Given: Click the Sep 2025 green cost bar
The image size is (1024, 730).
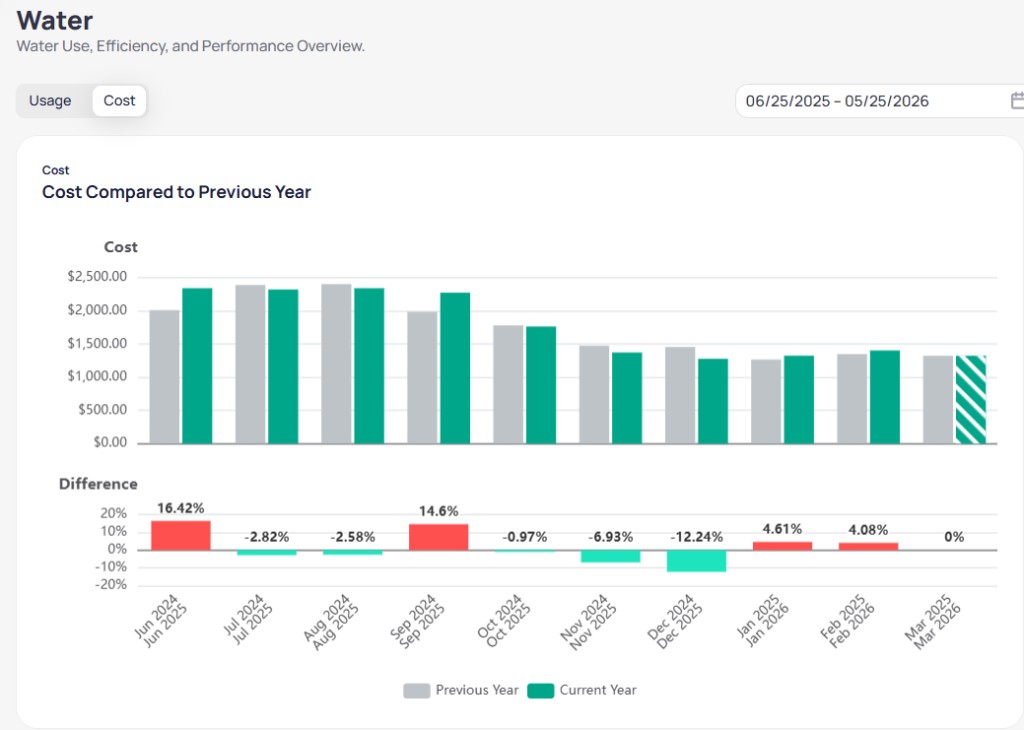Looking at the screenshot, I should click(x=455, y=368).
